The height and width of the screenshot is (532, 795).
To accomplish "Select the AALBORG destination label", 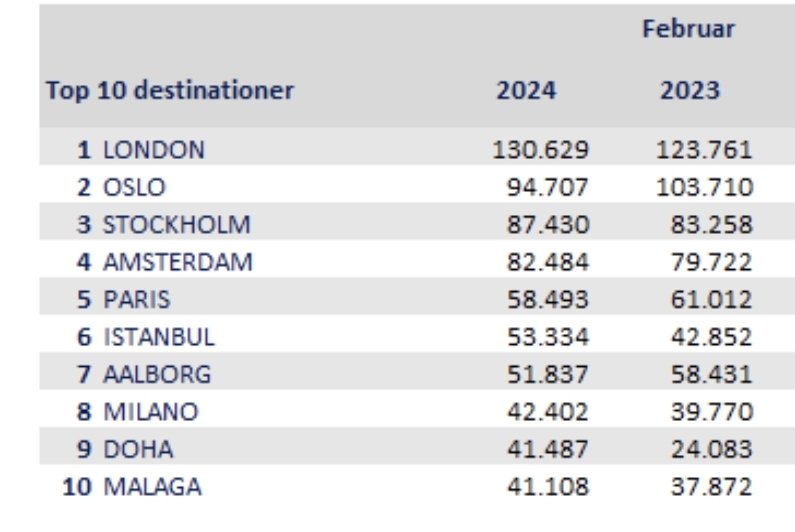I will [x=157, y=375].
